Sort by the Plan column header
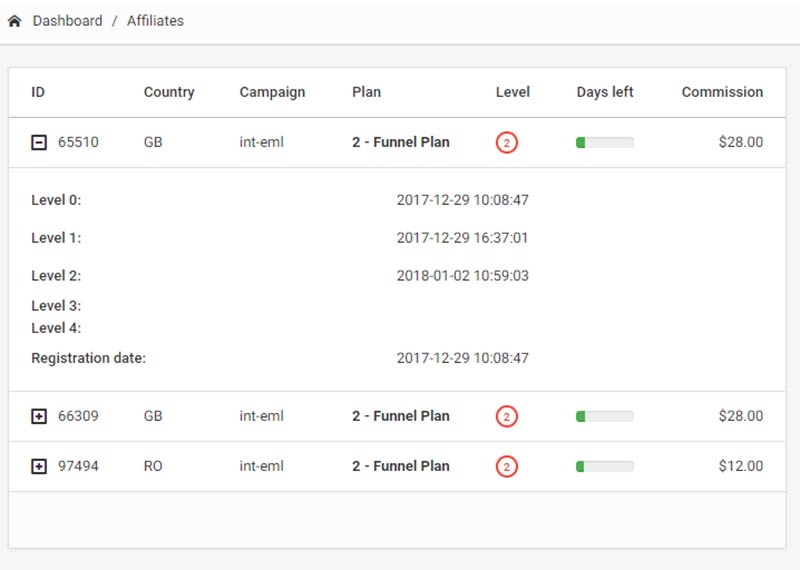 pyautogui.click(x=366, y=92)
